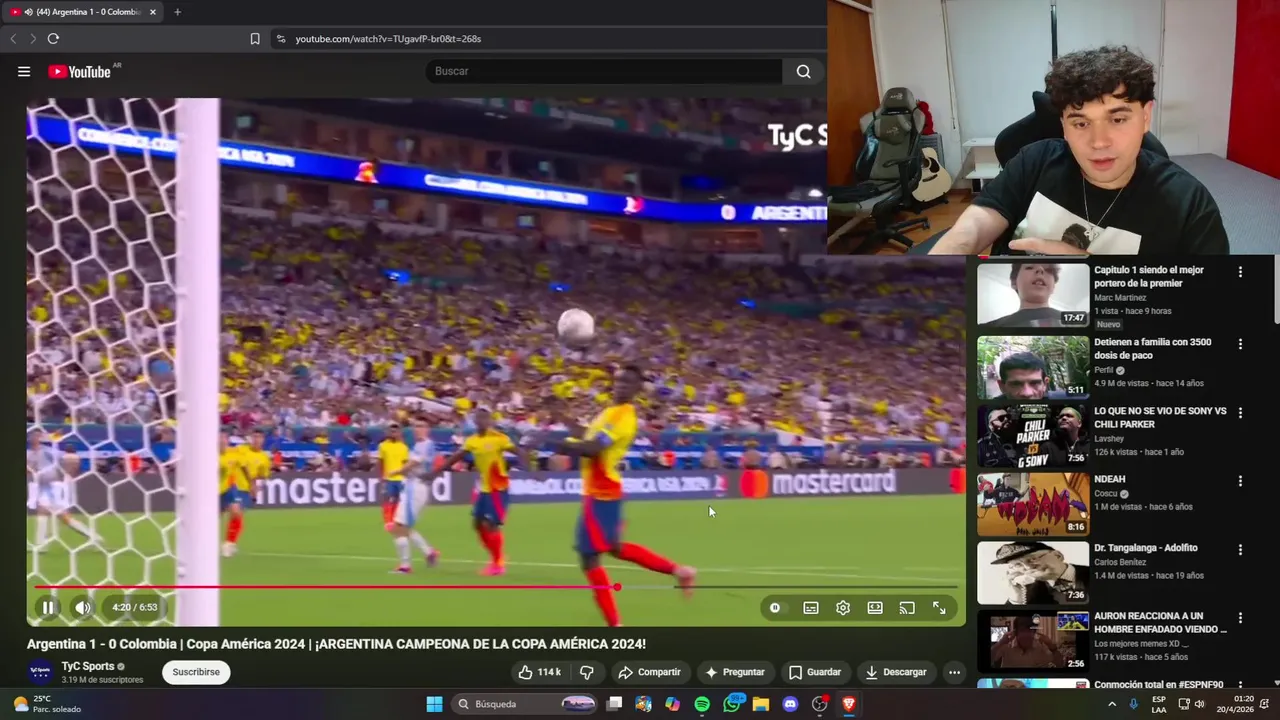The width and height of the screenshot is (1280, 720).
Task: Click the taskbar Búsqueda search box
Action: [524, 704]
